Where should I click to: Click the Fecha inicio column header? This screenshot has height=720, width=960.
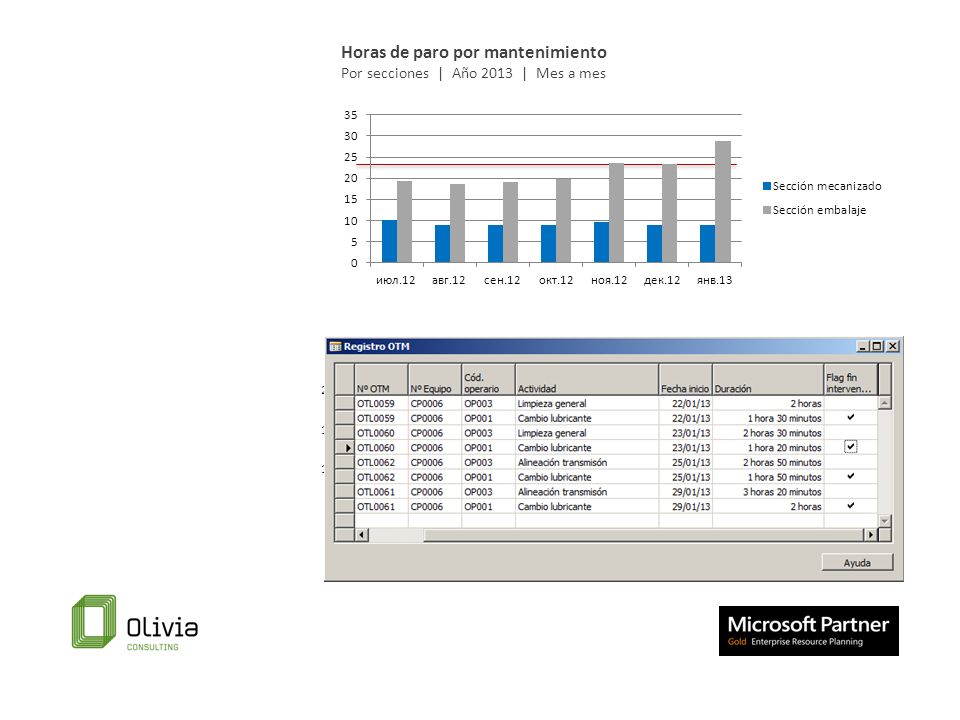pos(686,380)
